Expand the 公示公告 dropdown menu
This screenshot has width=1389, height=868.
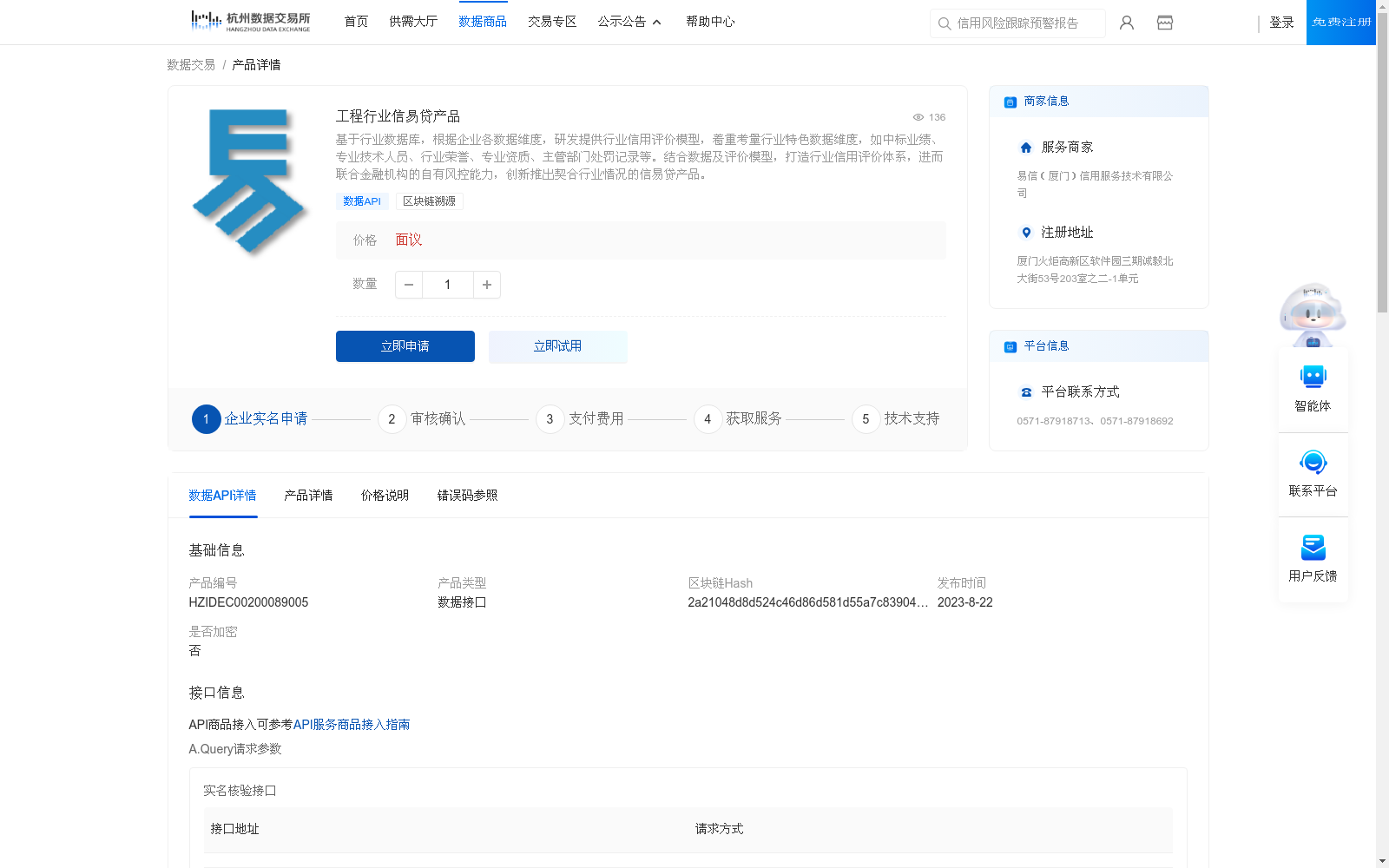(629, 22)
